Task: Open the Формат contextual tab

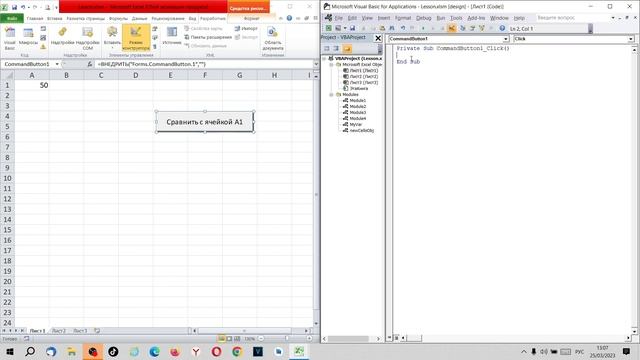Action: pyautogui.click(x=251, y=18)
